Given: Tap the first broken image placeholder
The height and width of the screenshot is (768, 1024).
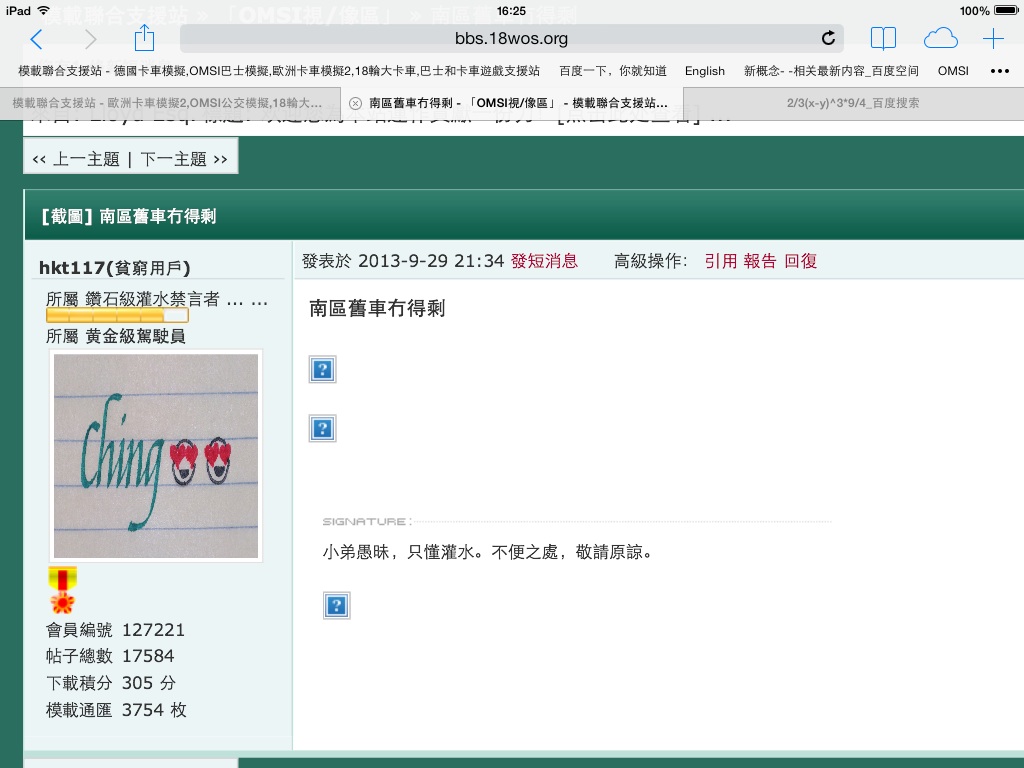Looking at the screenshot, I should click(322, 370).
